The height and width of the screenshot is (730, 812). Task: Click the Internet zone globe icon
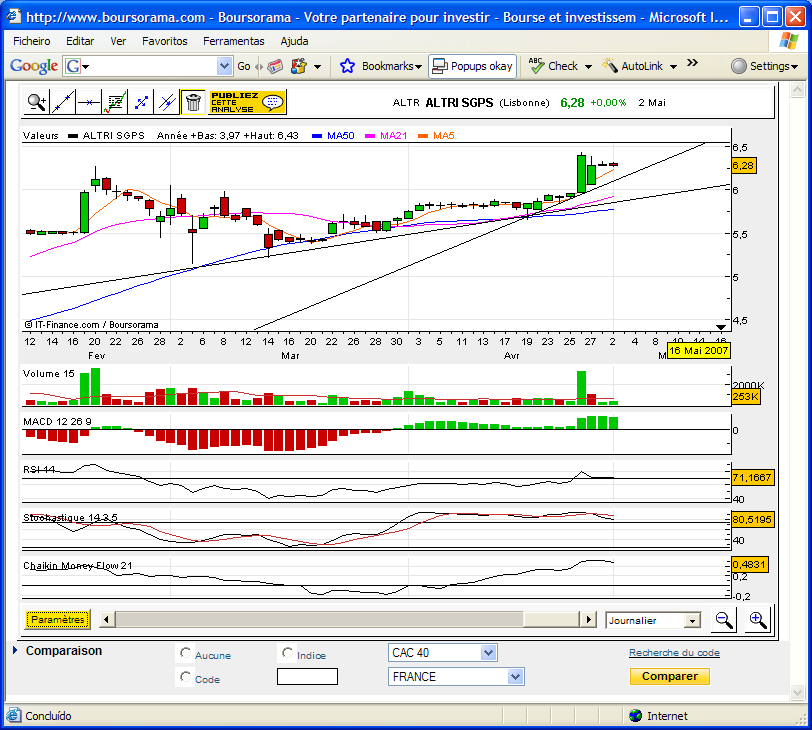click(x=635, y=716)
